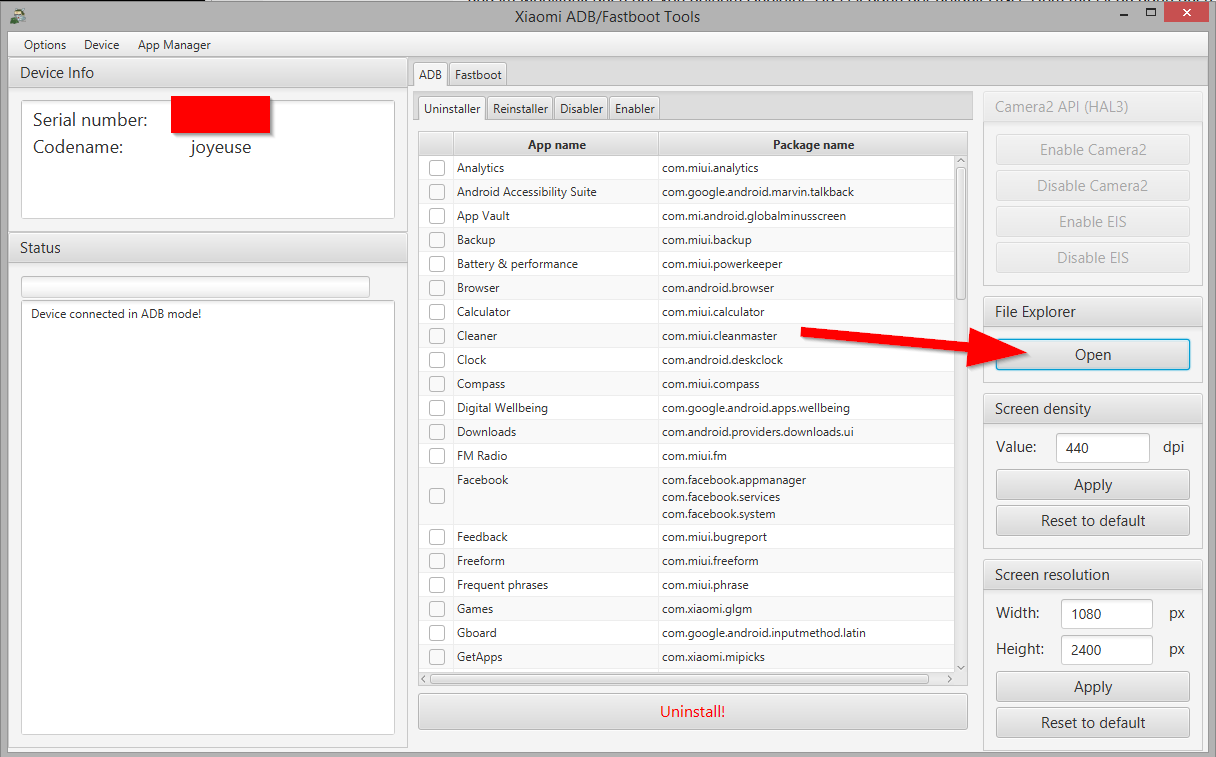Click the app icon in the title bar
1216x757 pixels.
click(18, 16)
